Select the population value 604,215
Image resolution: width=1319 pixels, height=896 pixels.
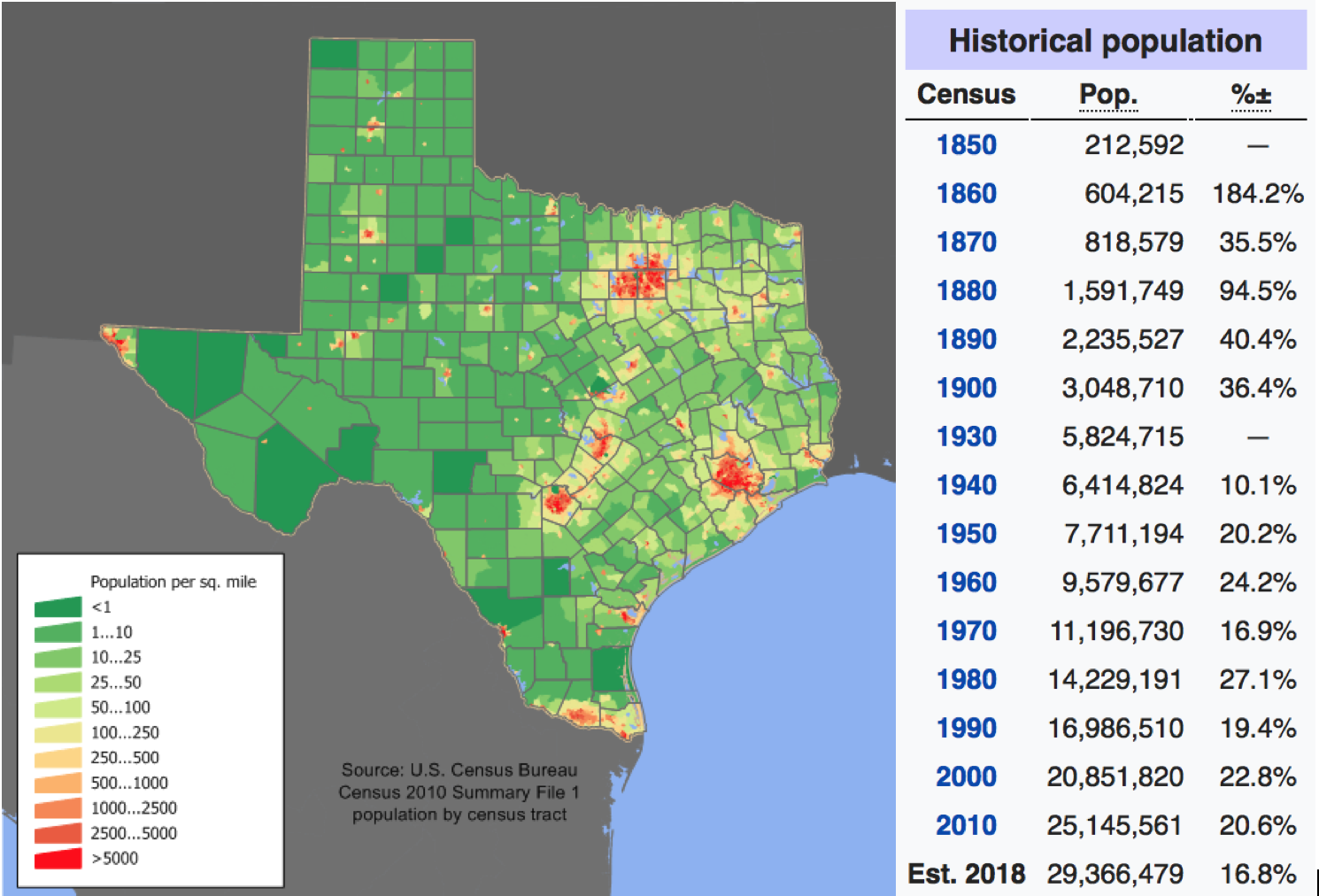[x=1134, y=194]
